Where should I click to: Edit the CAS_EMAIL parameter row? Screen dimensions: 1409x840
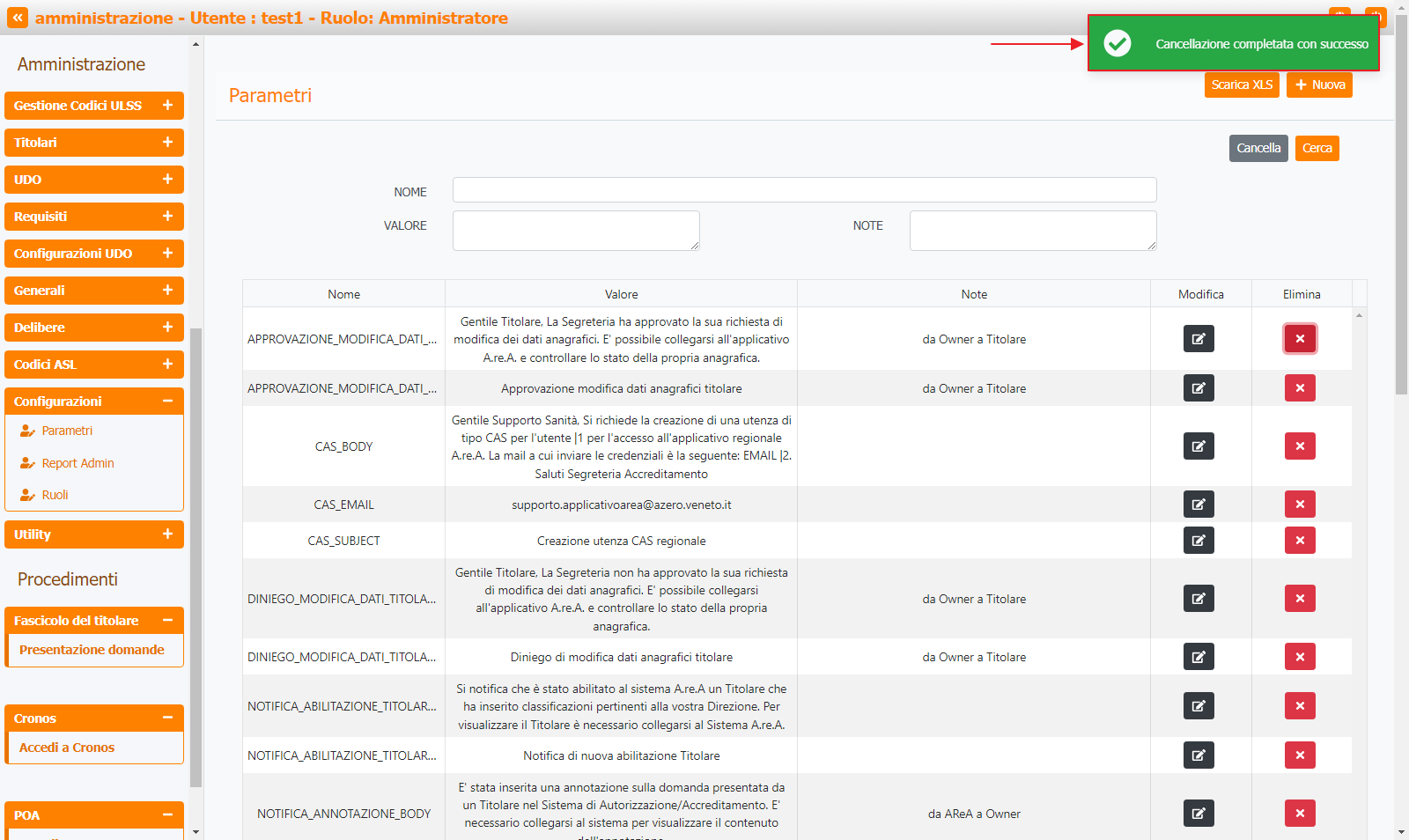coord(1199,505)
